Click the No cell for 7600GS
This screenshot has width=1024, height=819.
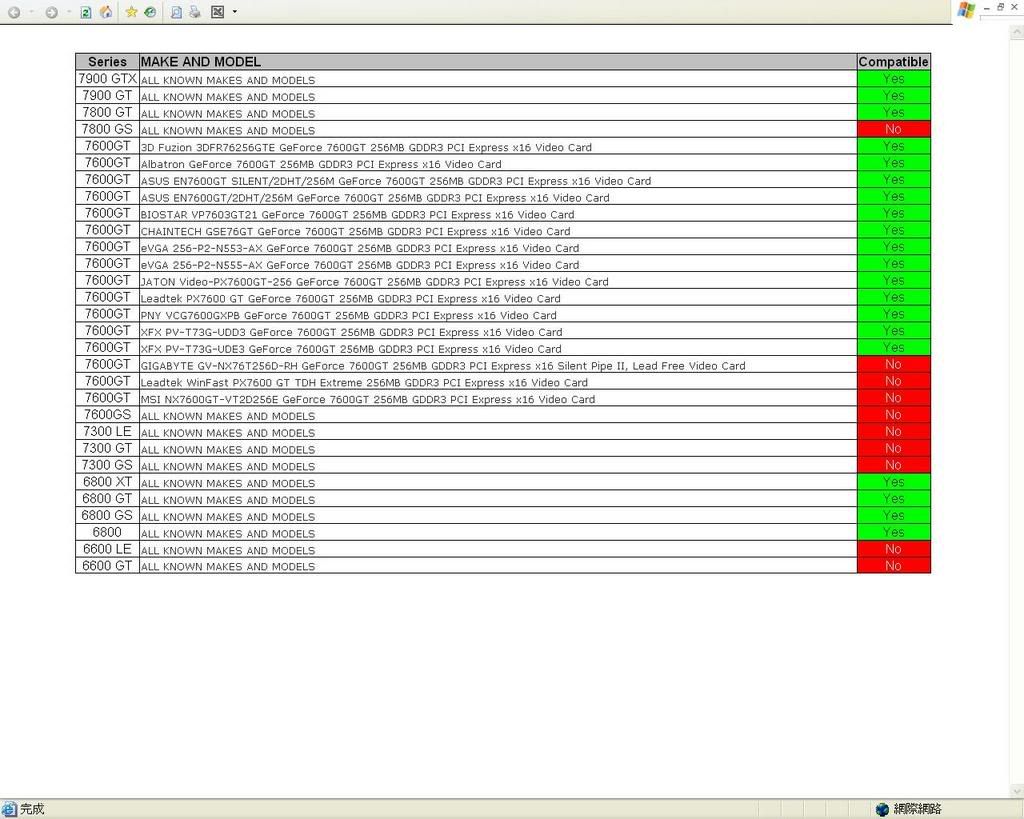coord(893,415)
